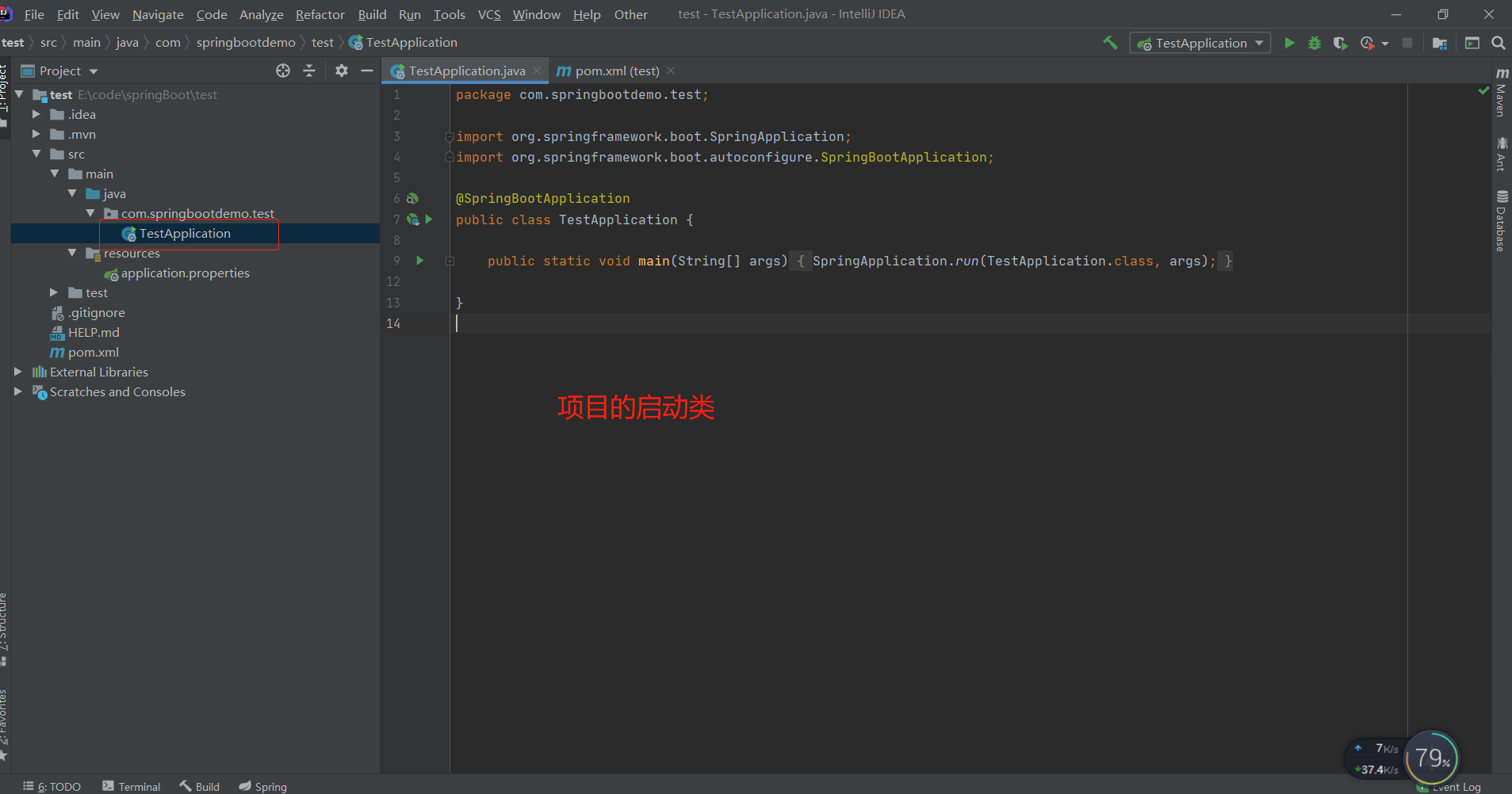This screenshot has width=1512, height=794.
Task: Open Project Structure icon in toolbar
Action: coord(1440,43)
